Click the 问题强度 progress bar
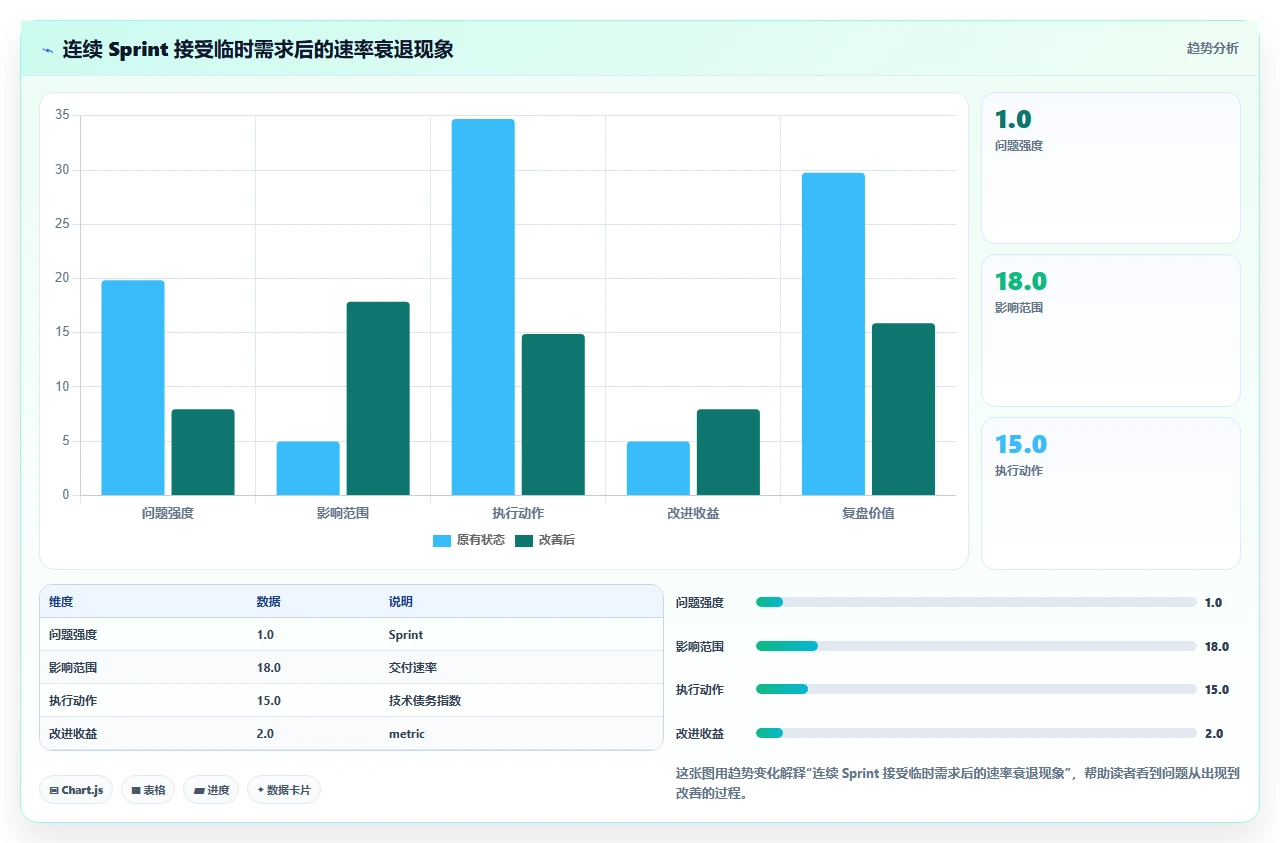The height and width of the screenshot is (843, 1280). tap(976, 602)
